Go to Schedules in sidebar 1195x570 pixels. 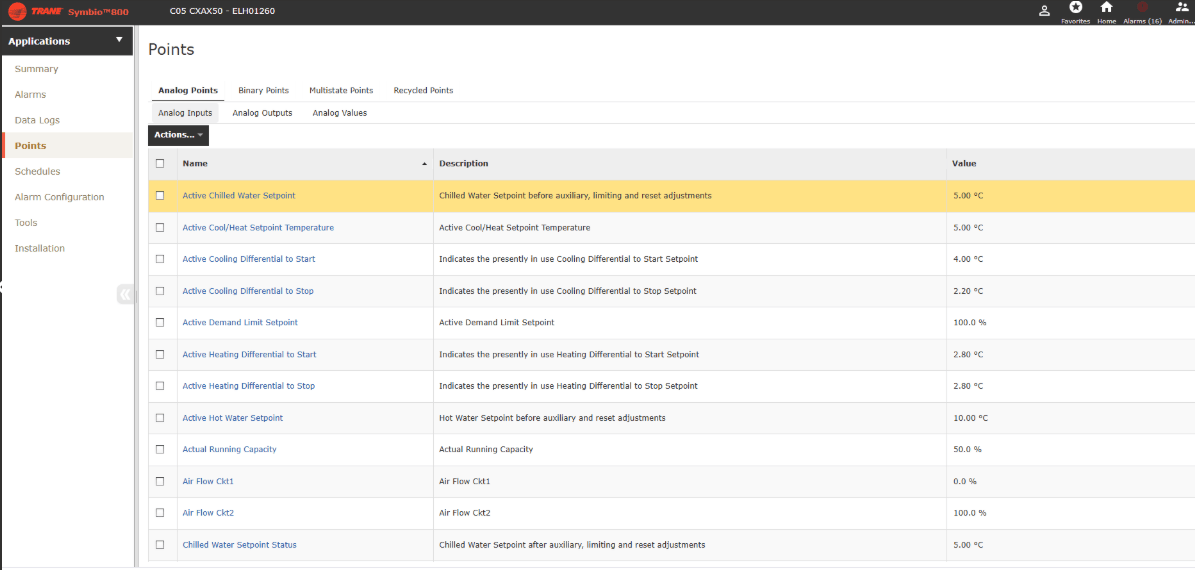(37, 172)
